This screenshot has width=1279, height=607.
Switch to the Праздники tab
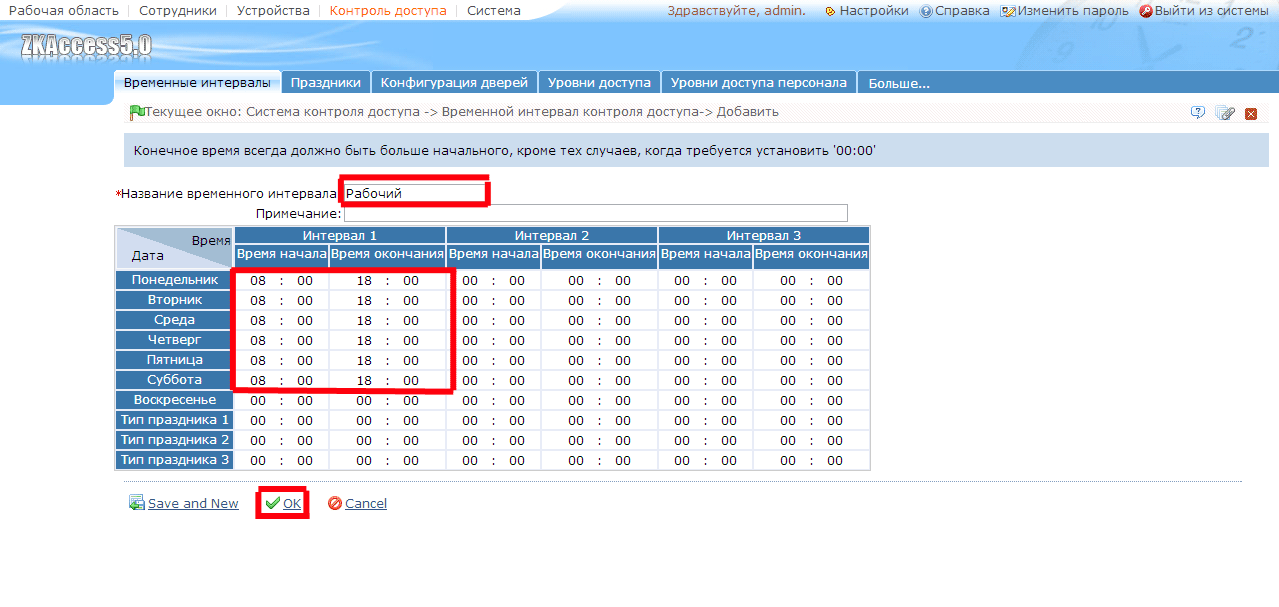pyautogui.click(x=325, y=83)
